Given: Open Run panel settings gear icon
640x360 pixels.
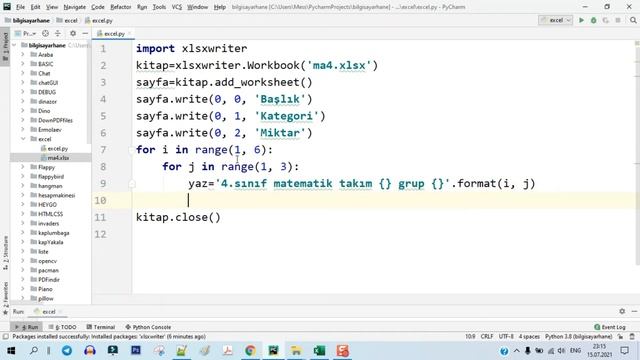Looking at the screenshot, I should click(x=622, y=311).
